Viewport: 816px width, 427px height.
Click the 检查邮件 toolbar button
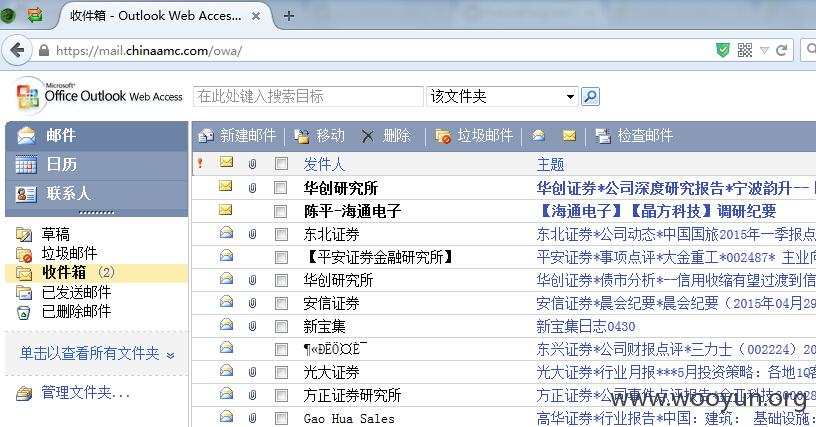[634, 136]
